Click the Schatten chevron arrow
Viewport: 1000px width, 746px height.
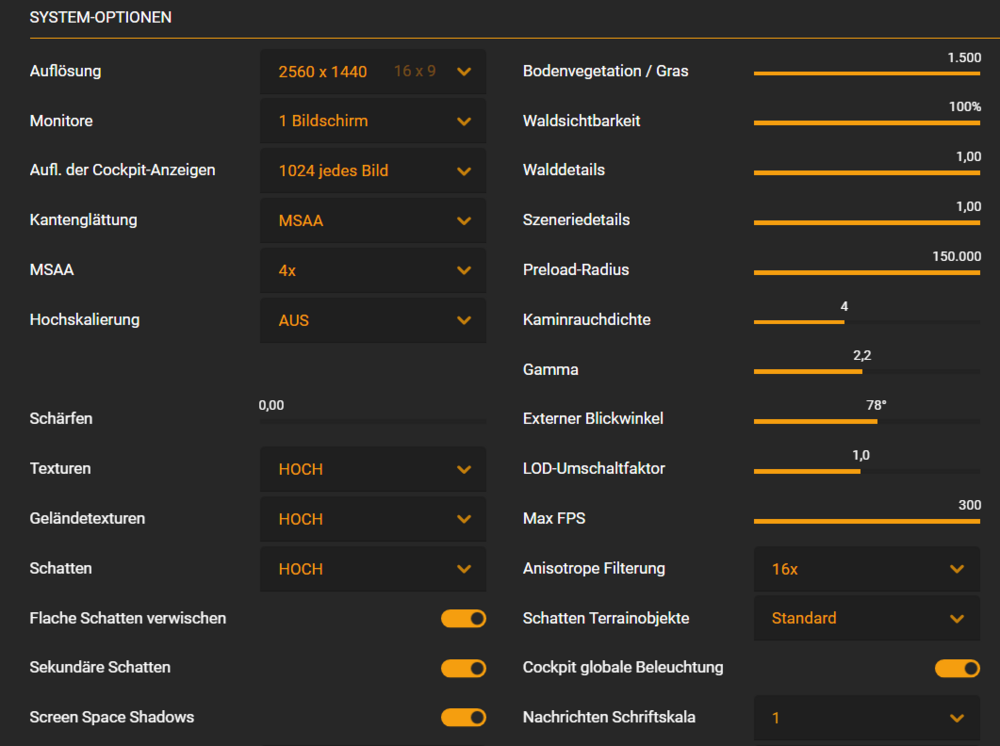[x=463, y=569]
